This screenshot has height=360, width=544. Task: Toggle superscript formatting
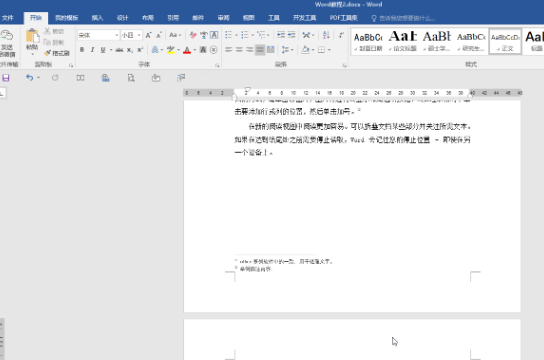click(140, 50)
